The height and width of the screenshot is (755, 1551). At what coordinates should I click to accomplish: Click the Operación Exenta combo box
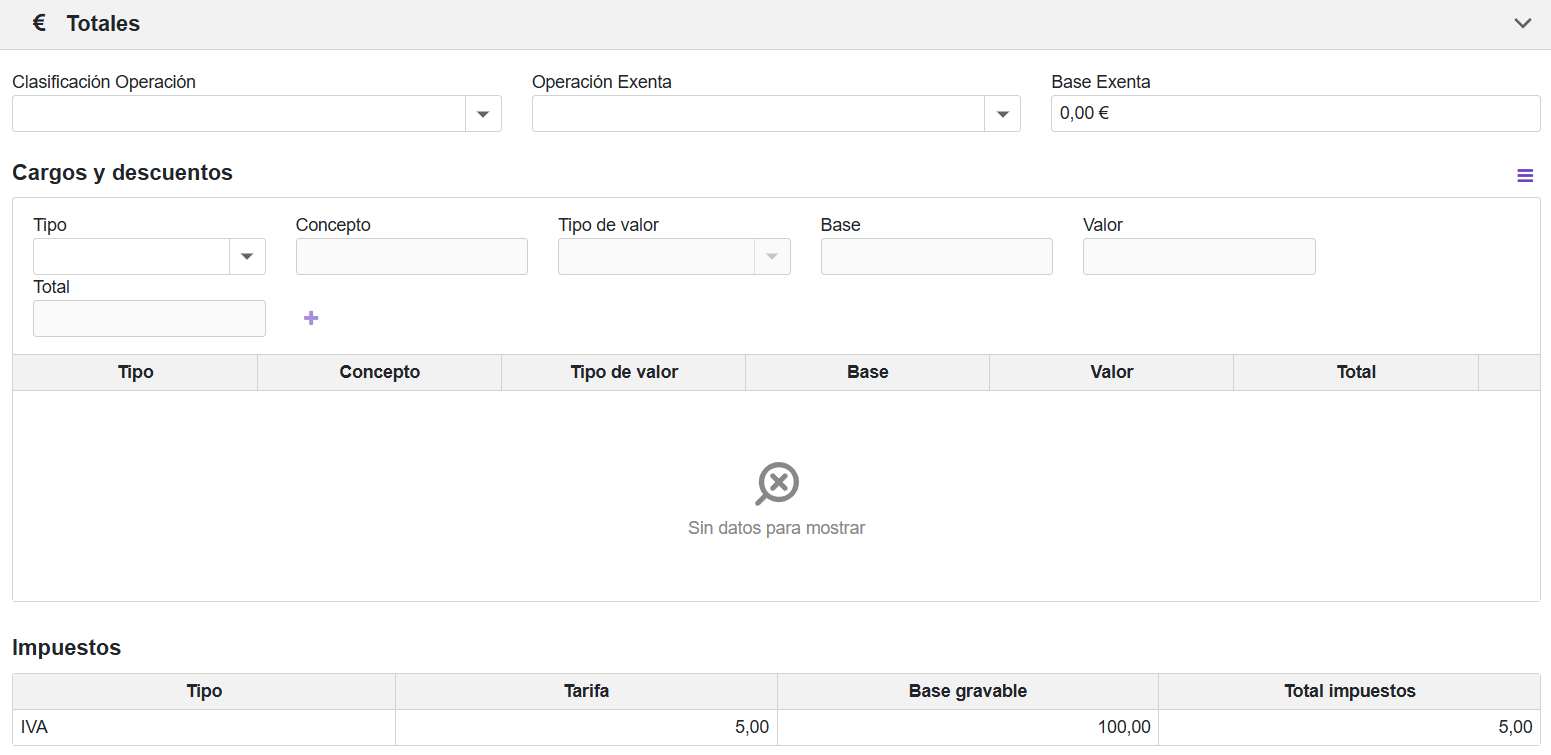tap(776, 114)
